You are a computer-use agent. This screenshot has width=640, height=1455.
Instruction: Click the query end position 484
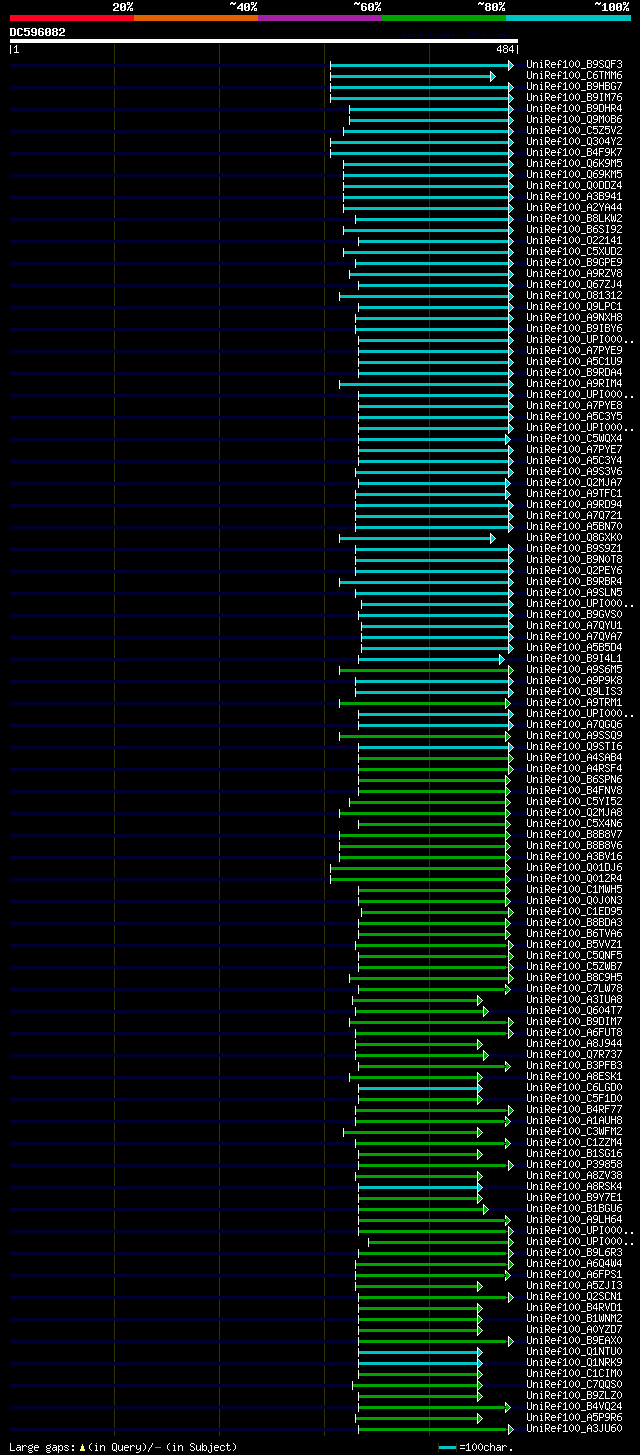pyautogui.click(x=504, y=49)
